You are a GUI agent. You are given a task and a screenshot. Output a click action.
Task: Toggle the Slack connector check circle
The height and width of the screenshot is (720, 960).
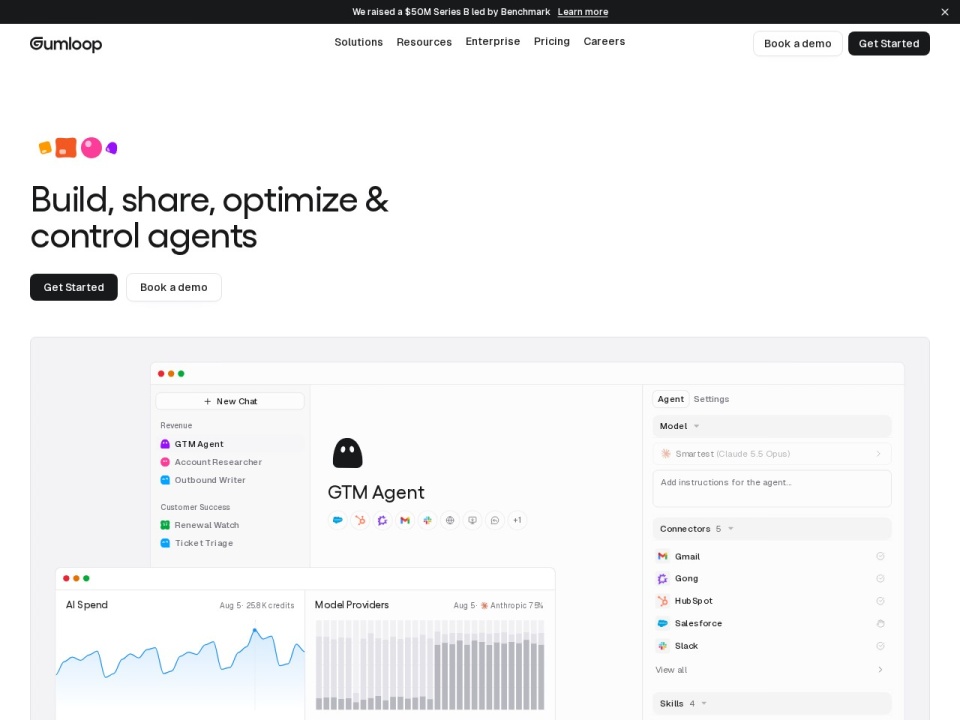click(x=880, y=646)
